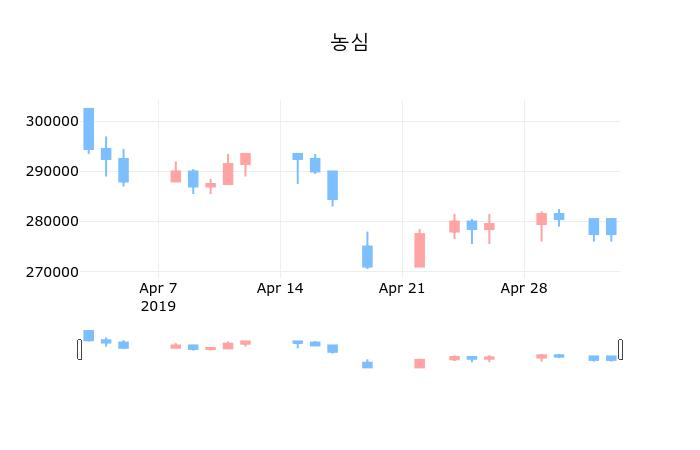Click the 280000 y-axis tick label
The width and height of the screenshot is (700, 450).
[x=50, y=221]
